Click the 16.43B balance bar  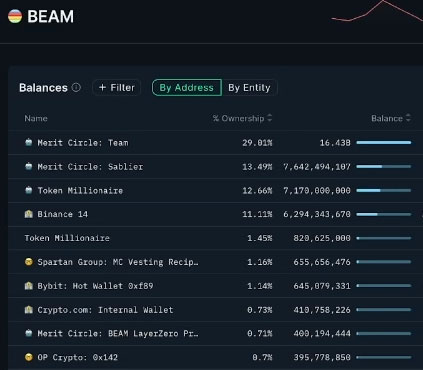(384, 143)
